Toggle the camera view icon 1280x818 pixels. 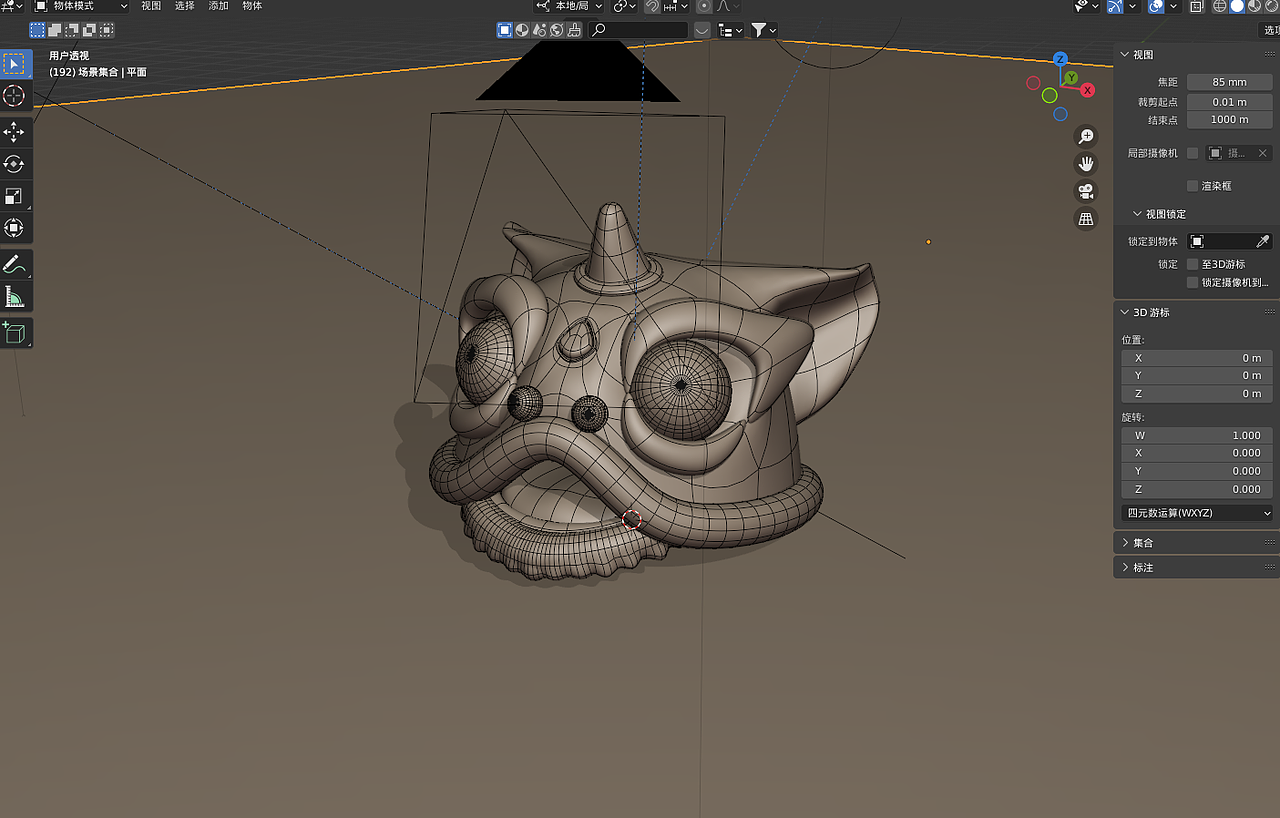[x=1086, y=190]
